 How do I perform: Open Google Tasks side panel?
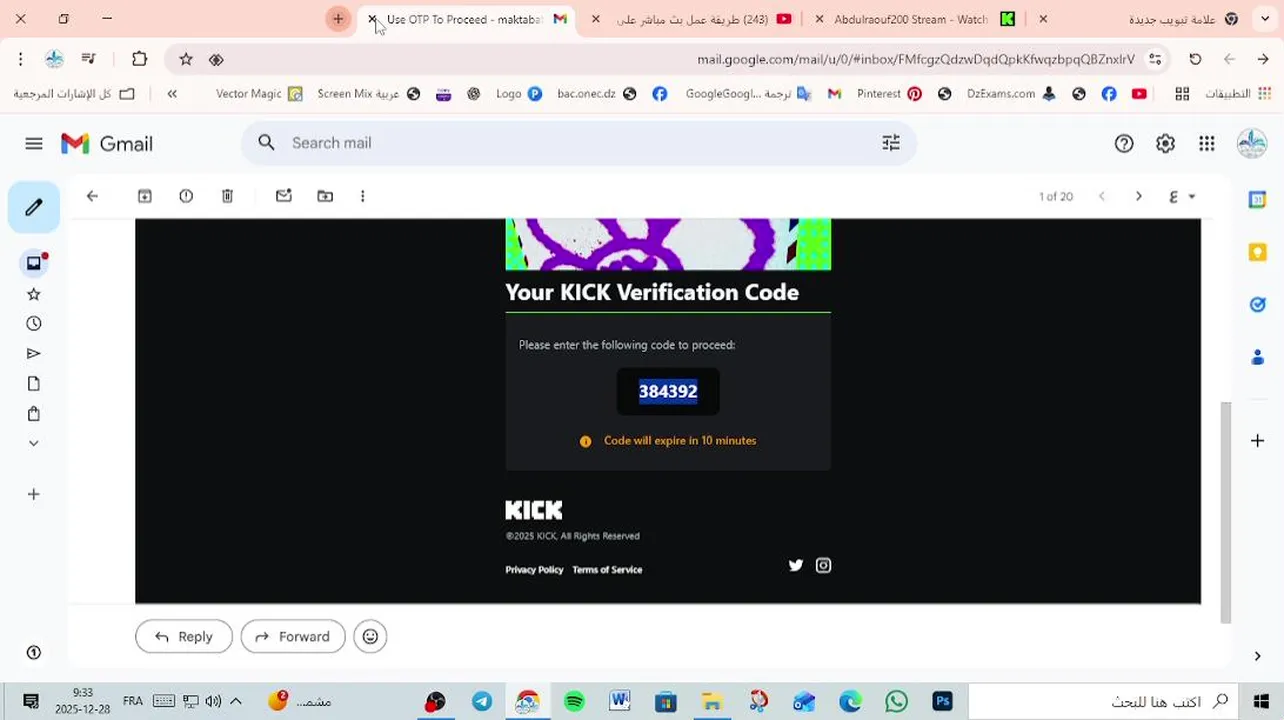coord(1258,304)
